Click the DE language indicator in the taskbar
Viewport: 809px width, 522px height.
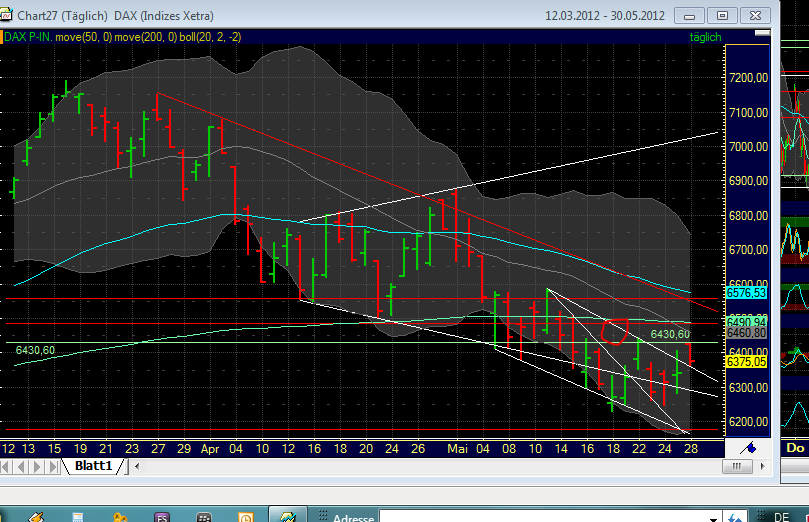(782, 517)
